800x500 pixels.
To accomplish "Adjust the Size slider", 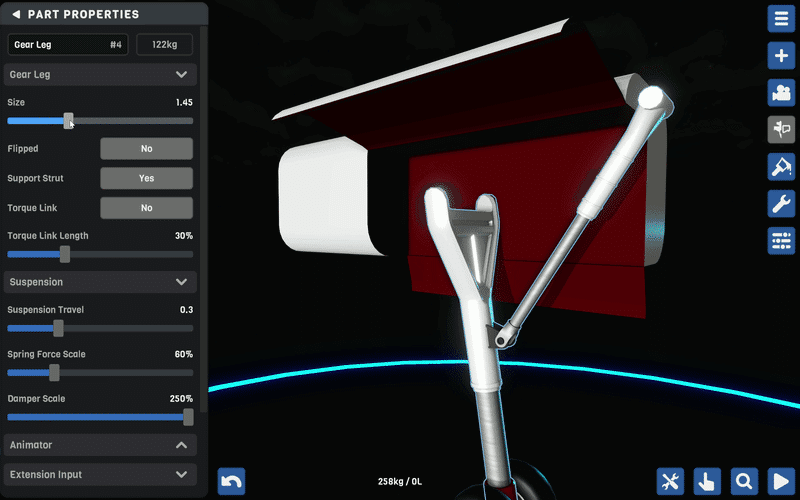I will tap(100, 121).
